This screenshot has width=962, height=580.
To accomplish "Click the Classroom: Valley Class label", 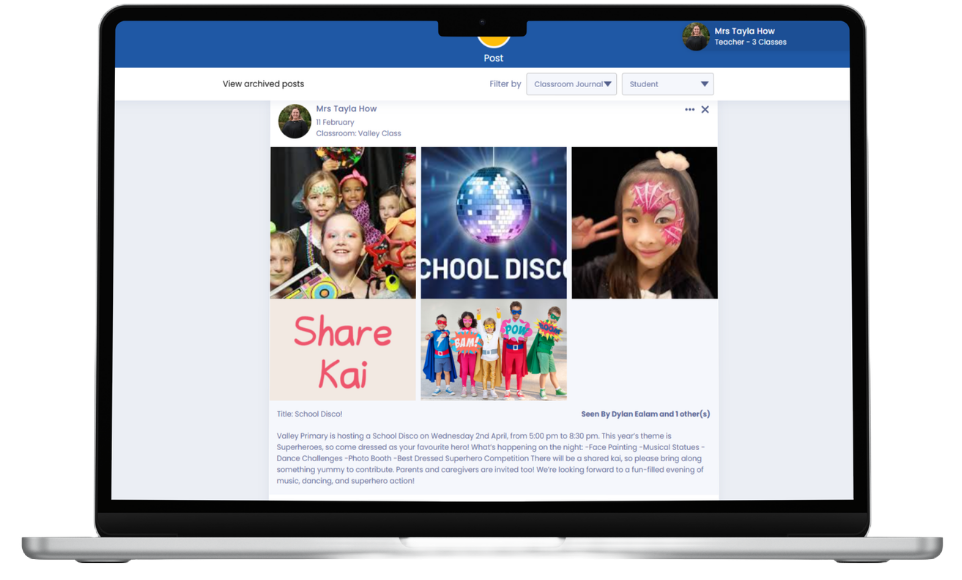I will [358, 134].
